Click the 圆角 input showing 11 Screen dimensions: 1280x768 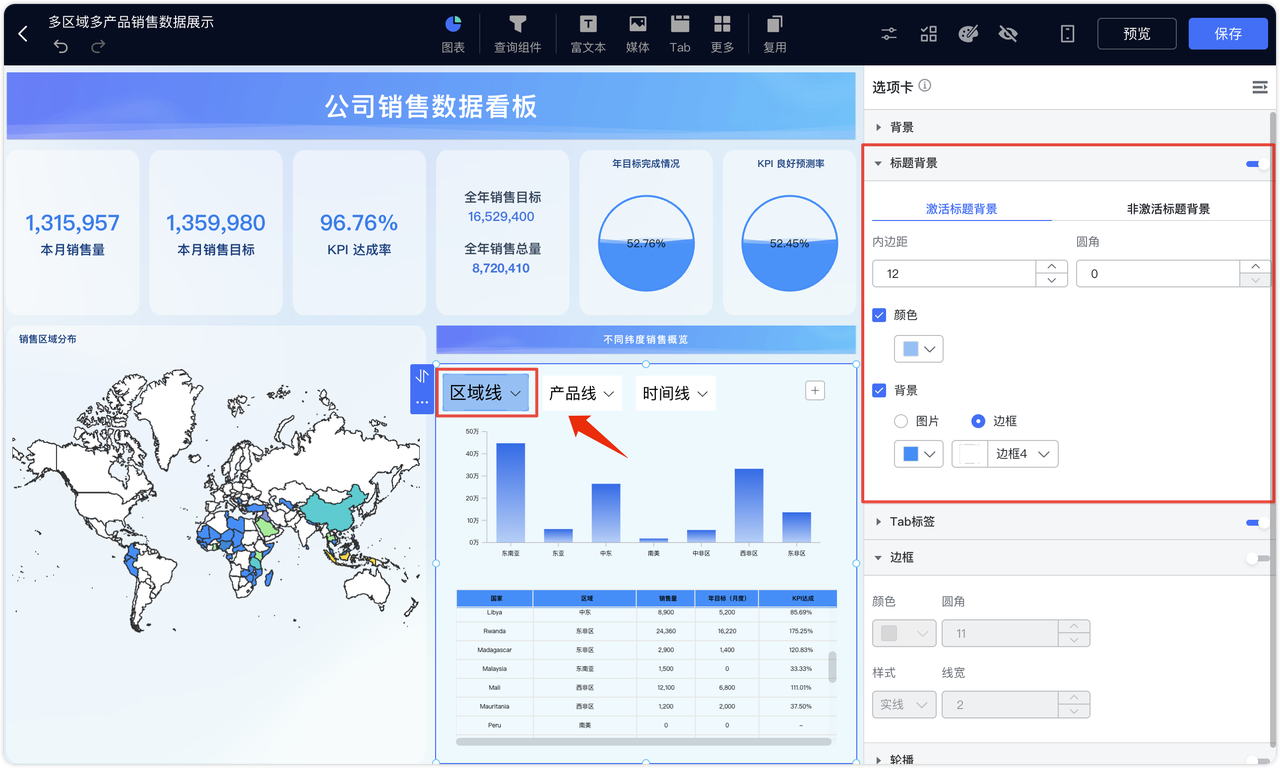click(1000, 633)
